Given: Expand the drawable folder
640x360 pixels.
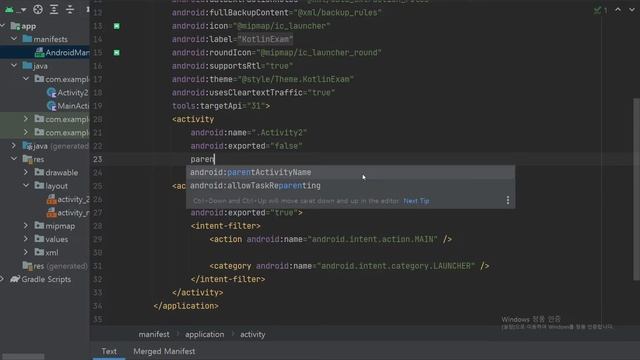Looking at the screenshot, I should [26, 172].
